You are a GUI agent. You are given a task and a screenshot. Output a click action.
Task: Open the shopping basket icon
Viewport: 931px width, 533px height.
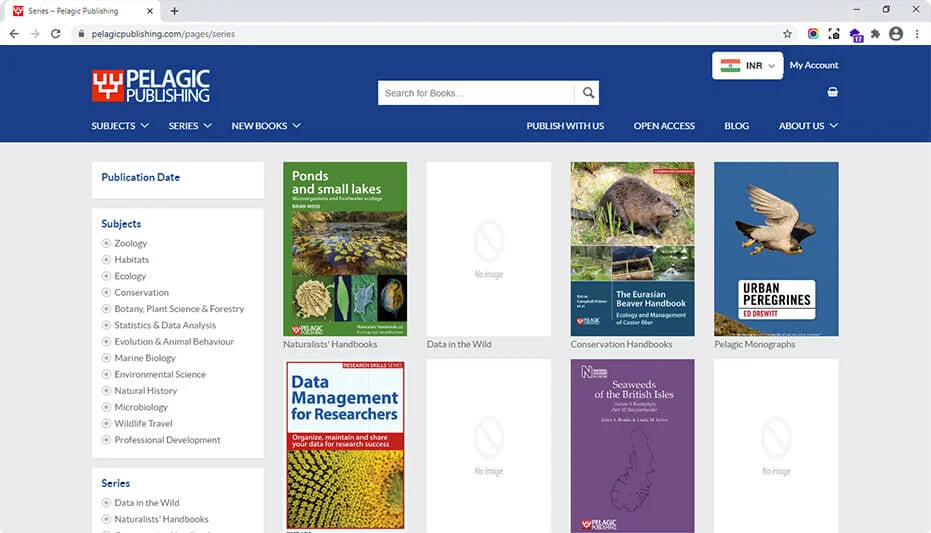832,92
